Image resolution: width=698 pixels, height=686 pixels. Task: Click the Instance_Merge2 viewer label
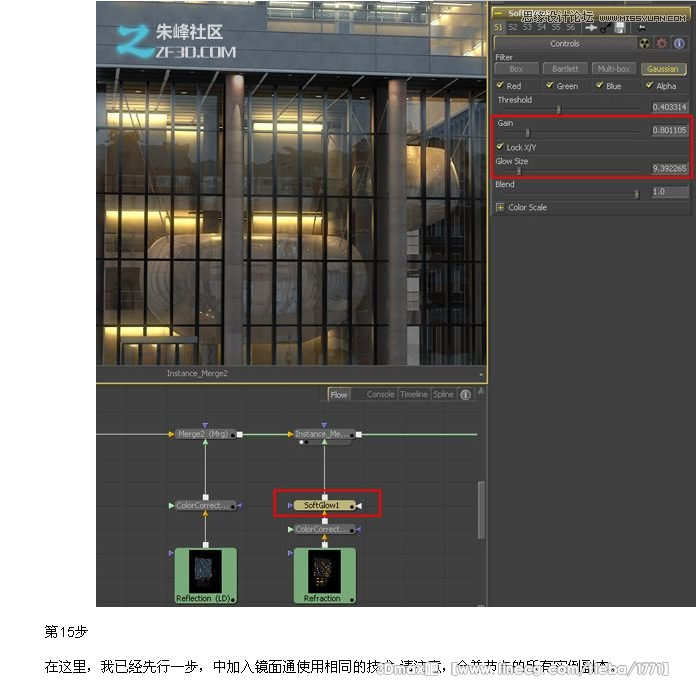tap(197, 373)
